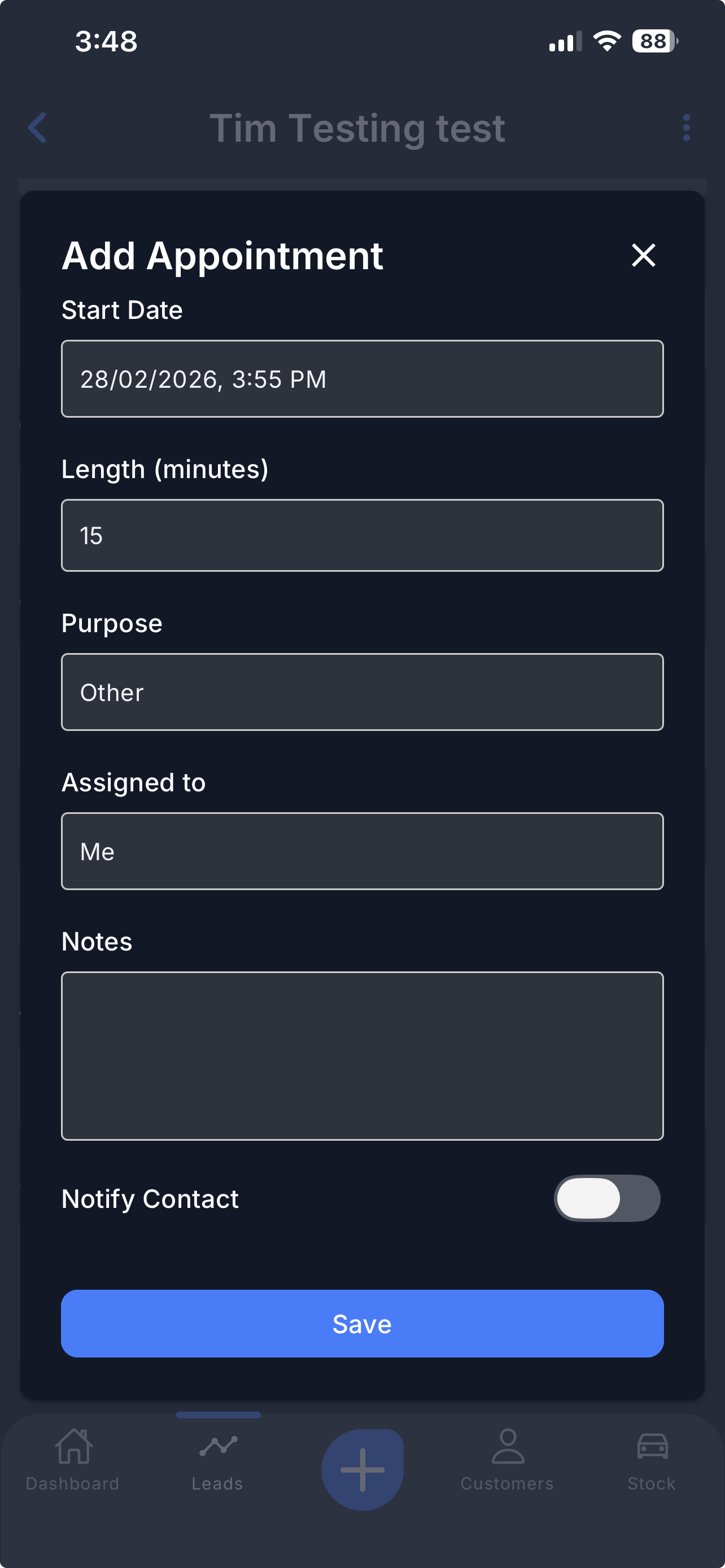Viewport: 725px width, 1568px height.
Task: Tap the Customers person icon
Action: click(x=507, y=1446)
